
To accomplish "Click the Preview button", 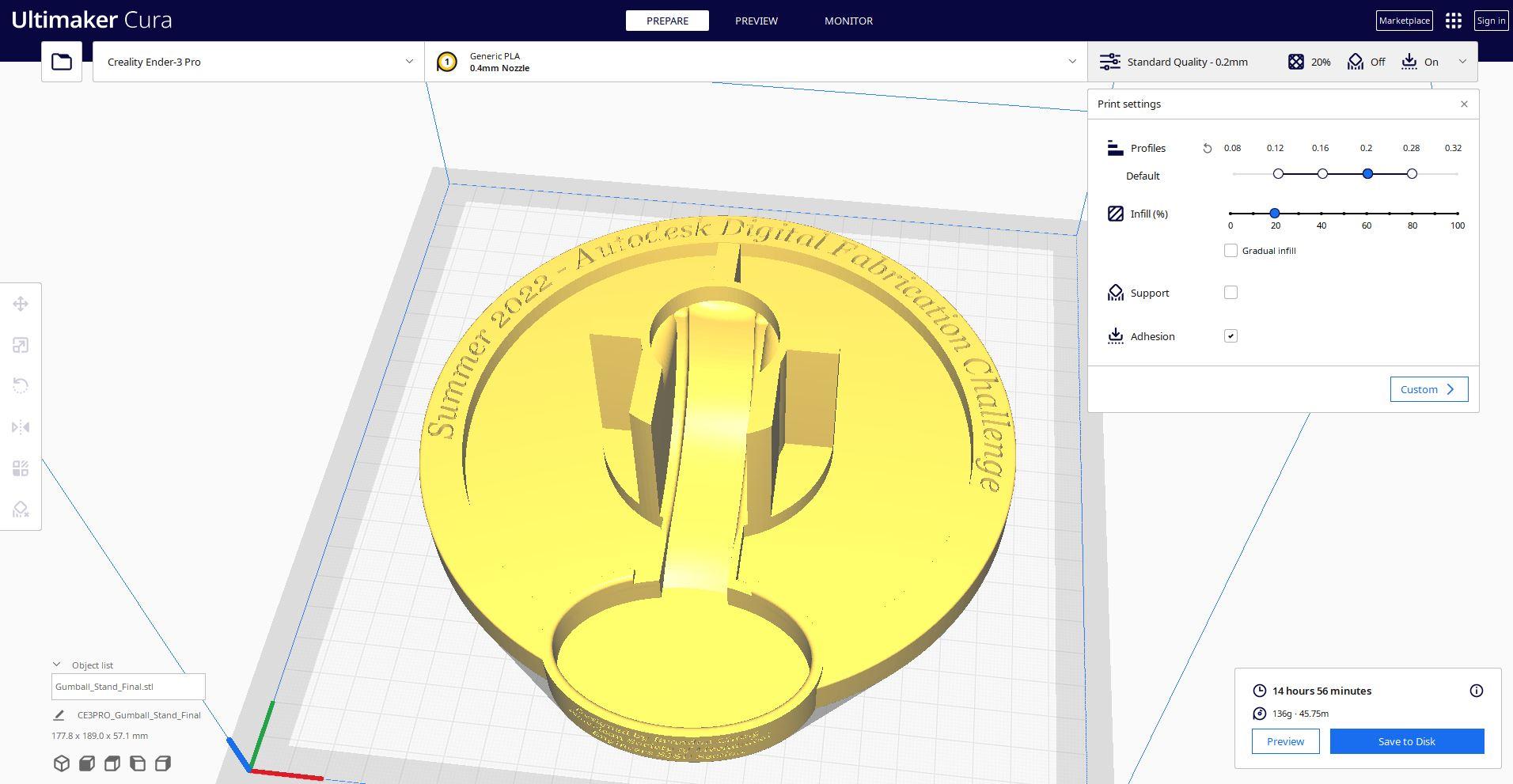I will point(1285,741).
